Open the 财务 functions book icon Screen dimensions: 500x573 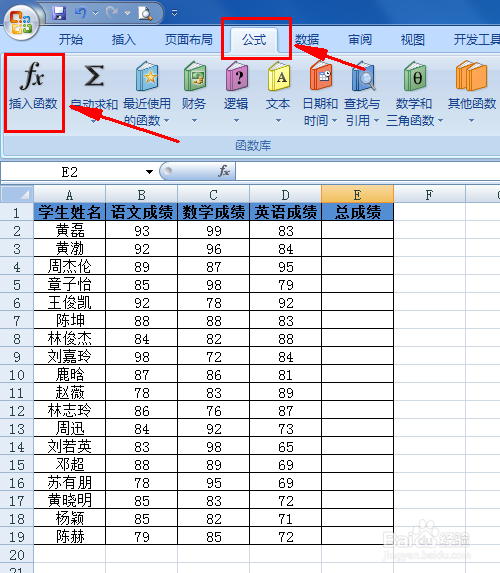point(194,76)
